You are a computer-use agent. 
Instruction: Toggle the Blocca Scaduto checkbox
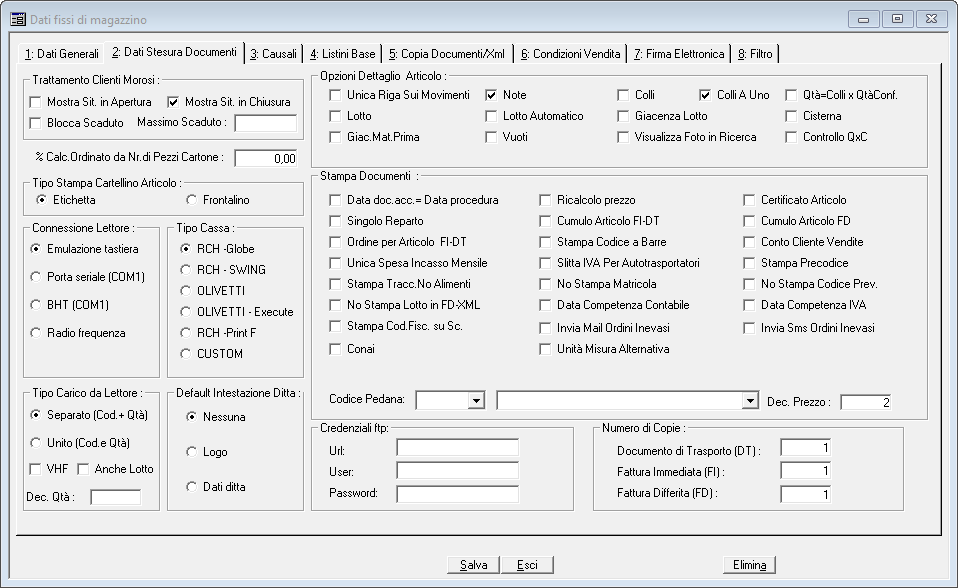coord(36,123)
